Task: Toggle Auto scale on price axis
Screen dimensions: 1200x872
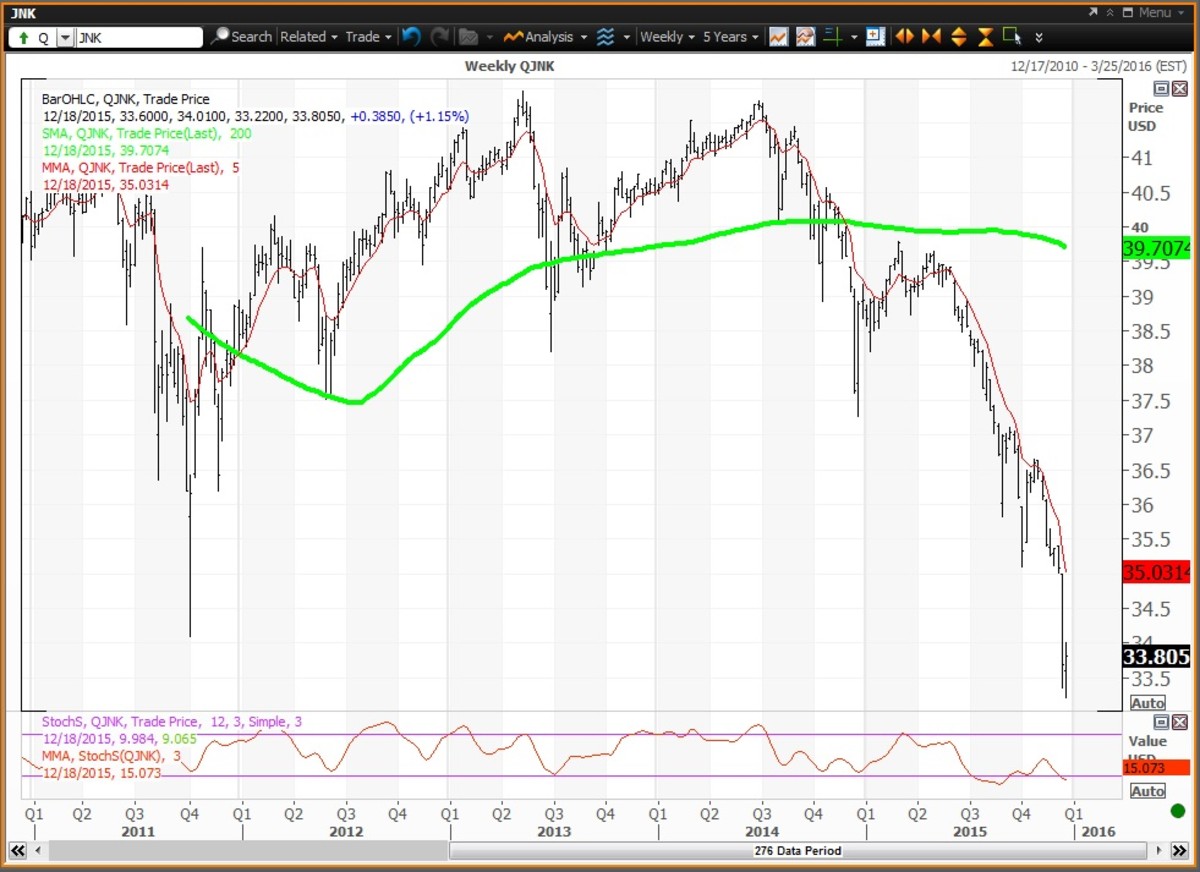Action: (1147, 703)
